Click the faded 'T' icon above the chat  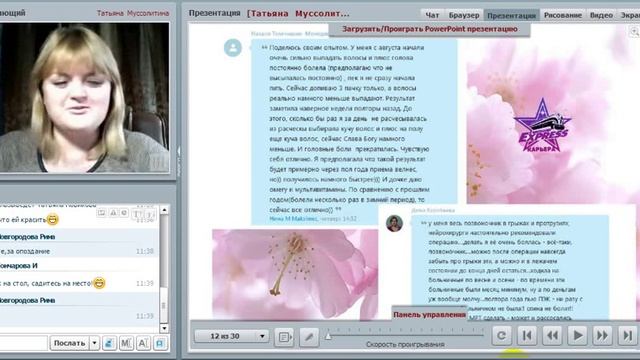pos(137,213)
